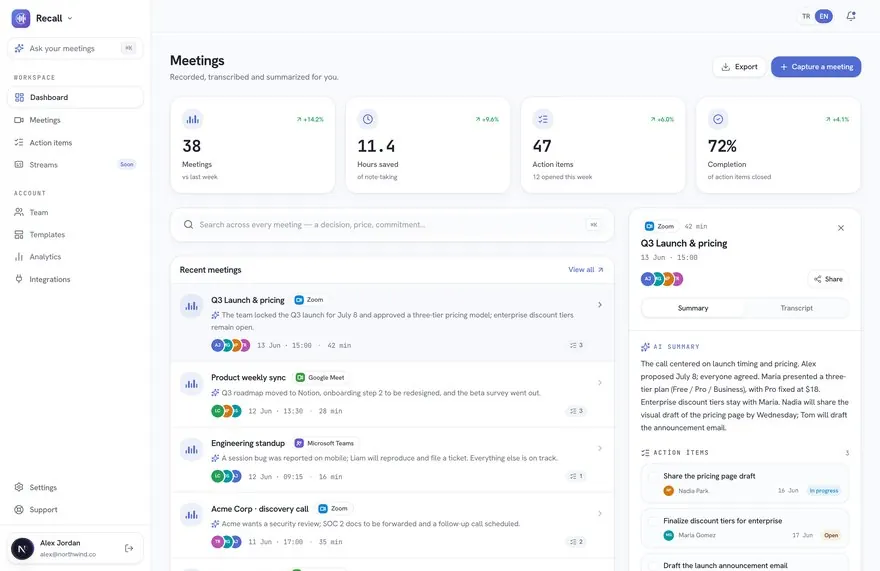880x571 pixels.
Task: Click the Microsoft Teams badge on Engineering standup
Action: [x=325, y=443]
